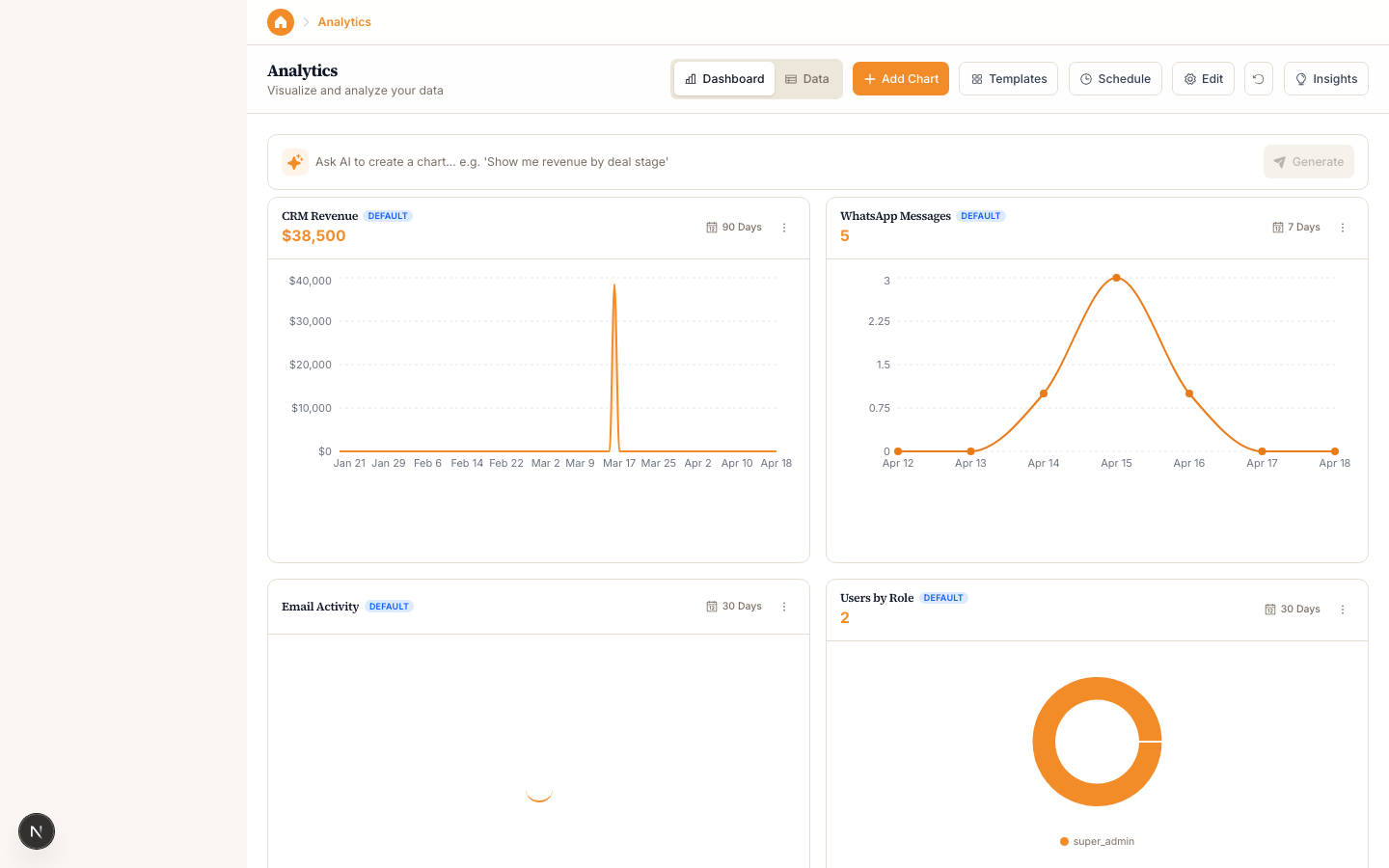Click the gear icon on the Edit button
This screenshot has width=1389, height=868.
pyautogui.click(x=1188, y=78)
